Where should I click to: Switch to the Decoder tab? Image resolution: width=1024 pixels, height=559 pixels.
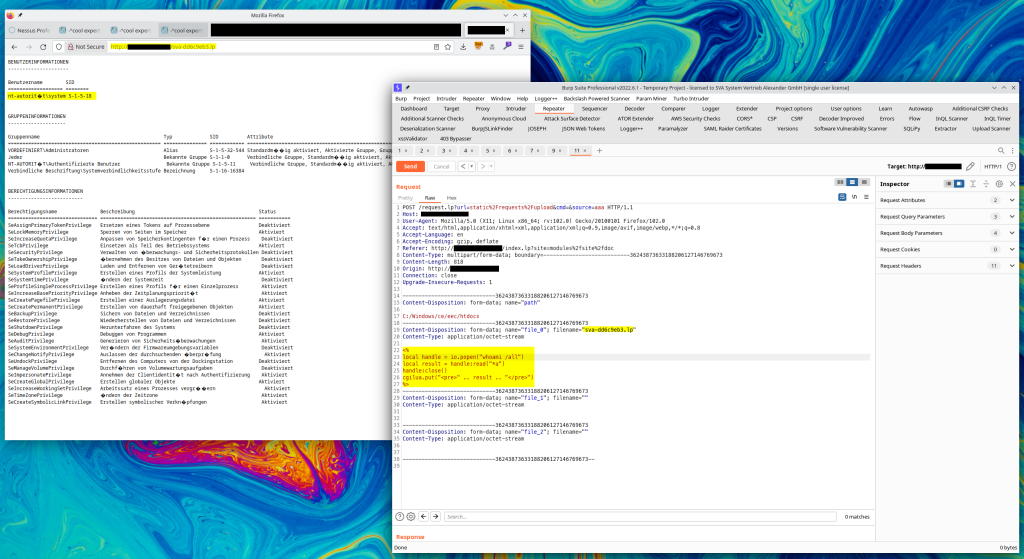(634, 109)
